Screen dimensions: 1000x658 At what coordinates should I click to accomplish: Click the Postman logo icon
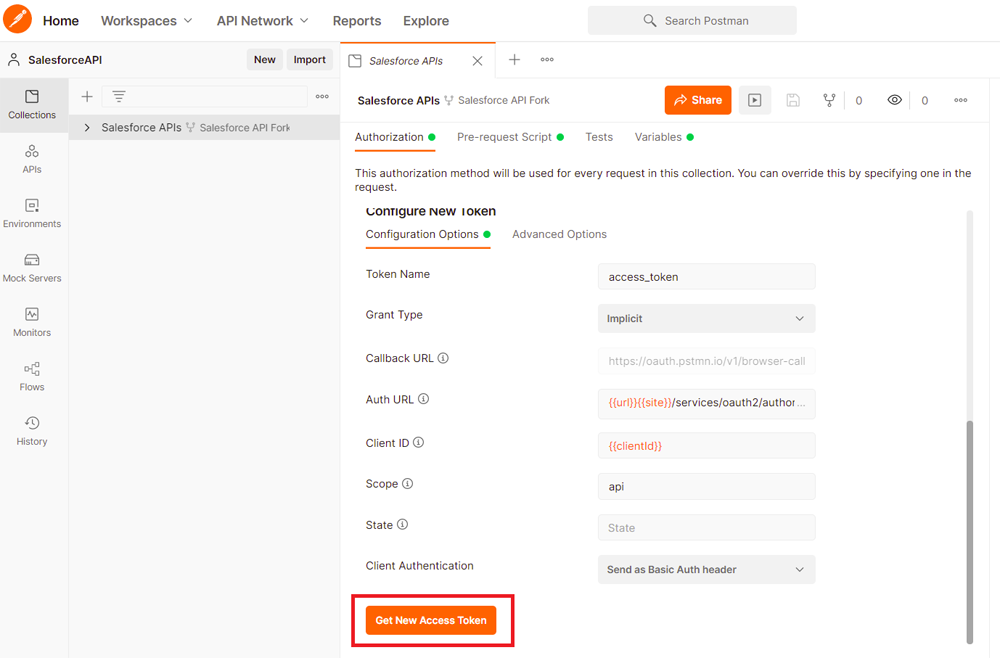pyautogui.click(x=17, y=18)
